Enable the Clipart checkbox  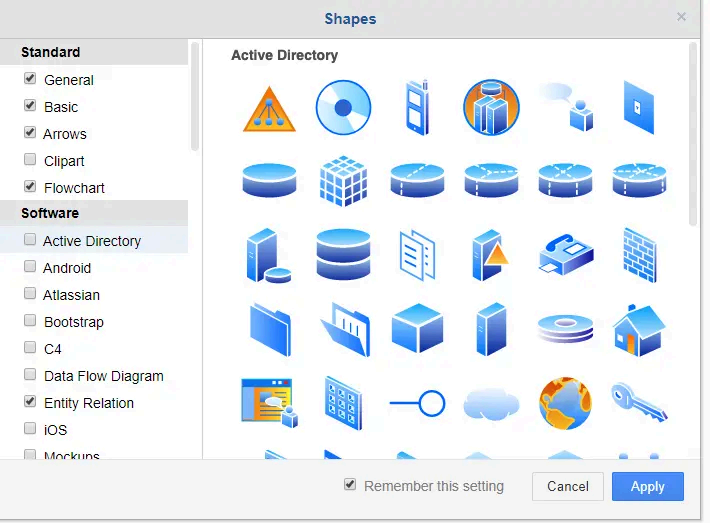click(x=30, y=160)
